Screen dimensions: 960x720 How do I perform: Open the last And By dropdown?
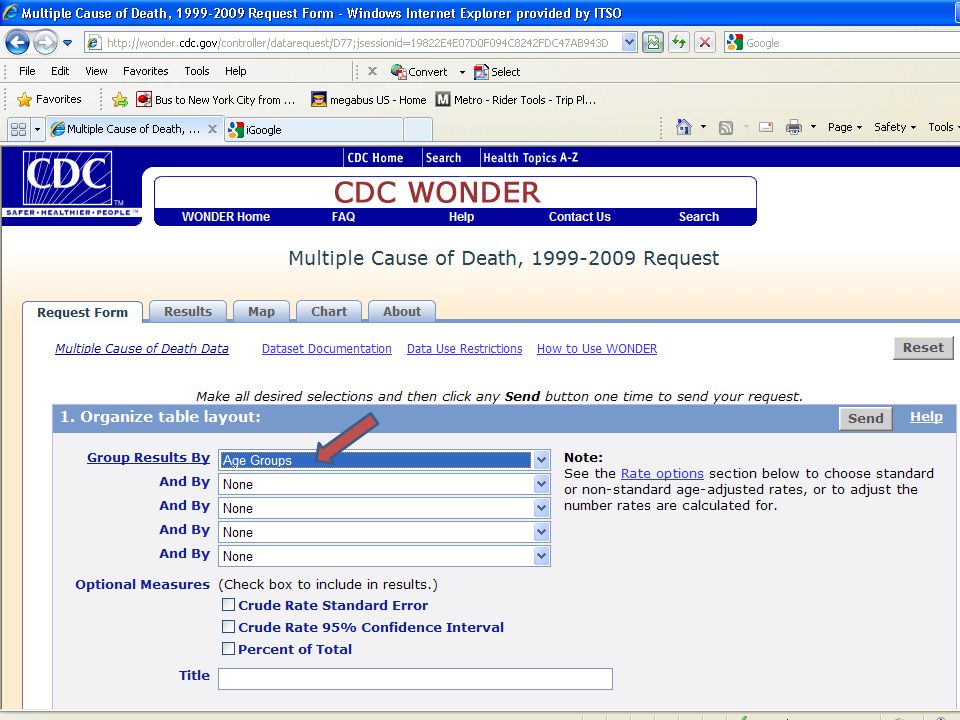coord(384,556)
